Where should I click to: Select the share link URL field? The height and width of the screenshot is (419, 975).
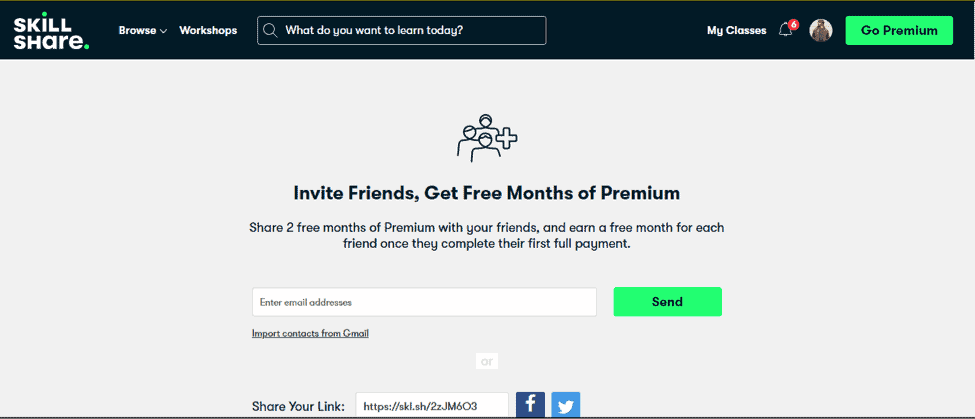click(x=432, y=406)
